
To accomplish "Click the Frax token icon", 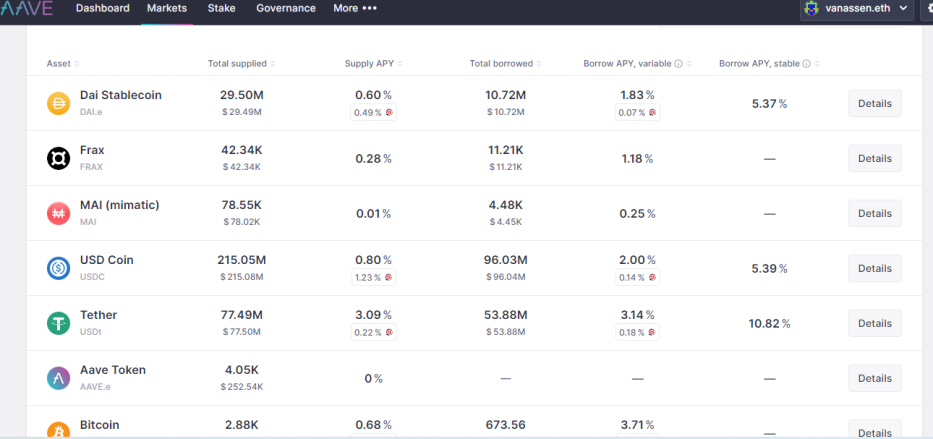I will [x=58, y=158].
